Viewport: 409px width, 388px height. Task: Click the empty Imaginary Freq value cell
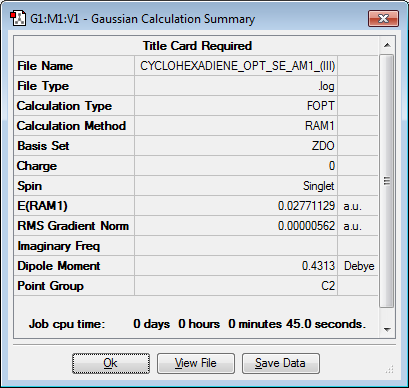coord(236,246)
